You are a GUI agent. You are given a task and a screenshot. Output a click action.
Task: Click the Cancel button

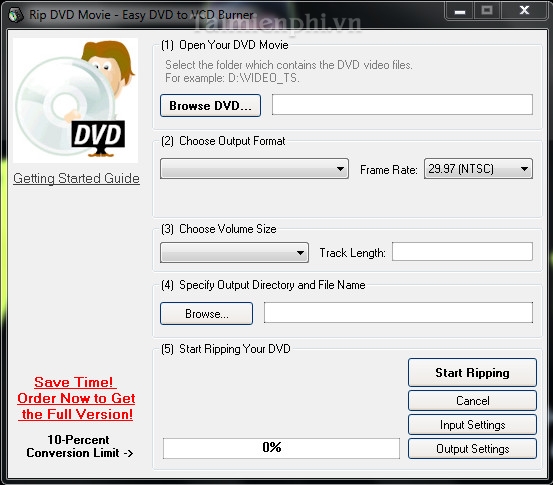tap(472, 401)
